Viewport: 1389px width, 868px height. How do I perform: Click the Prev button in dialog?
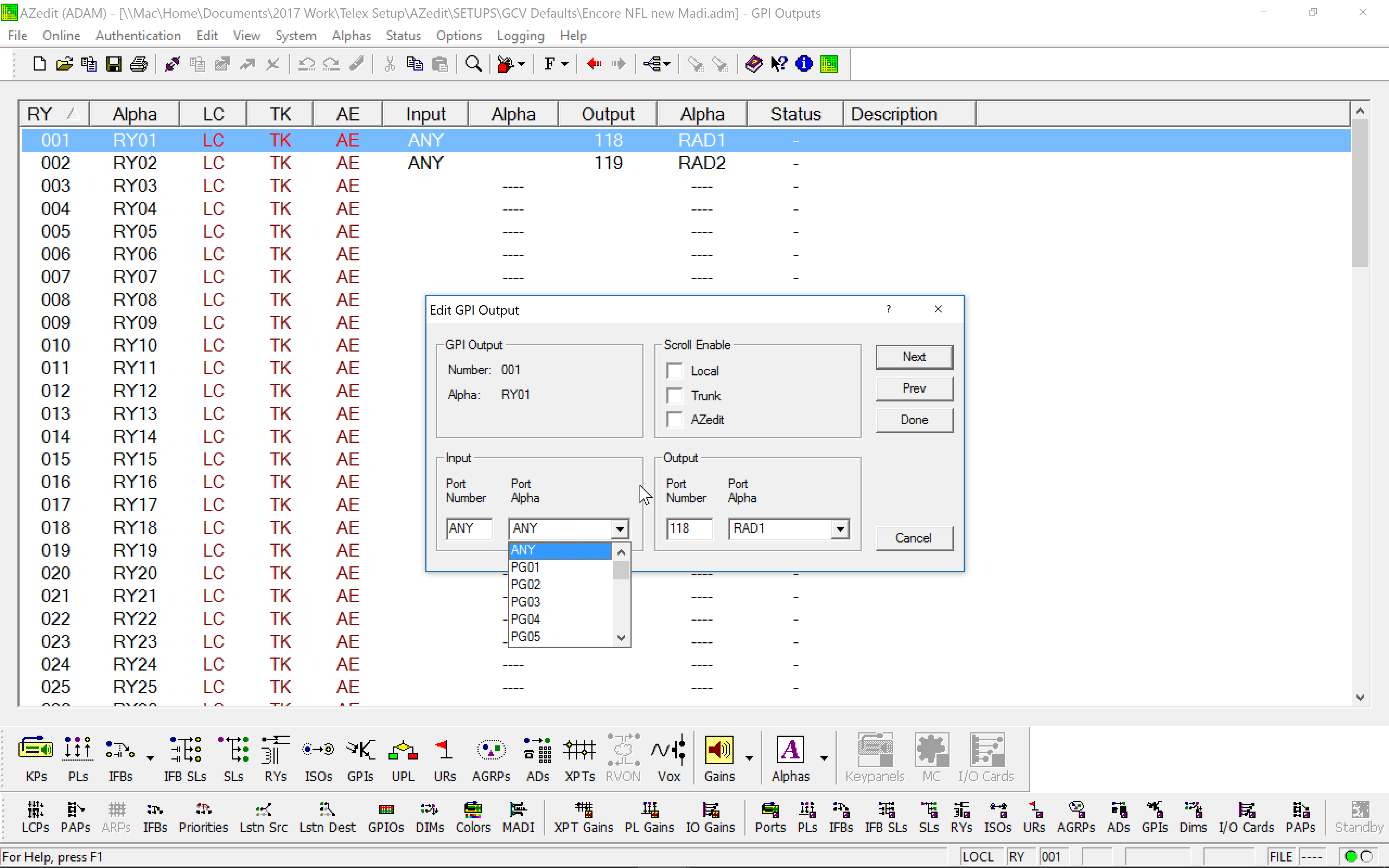pyautogui.click(x=914, y=389)
